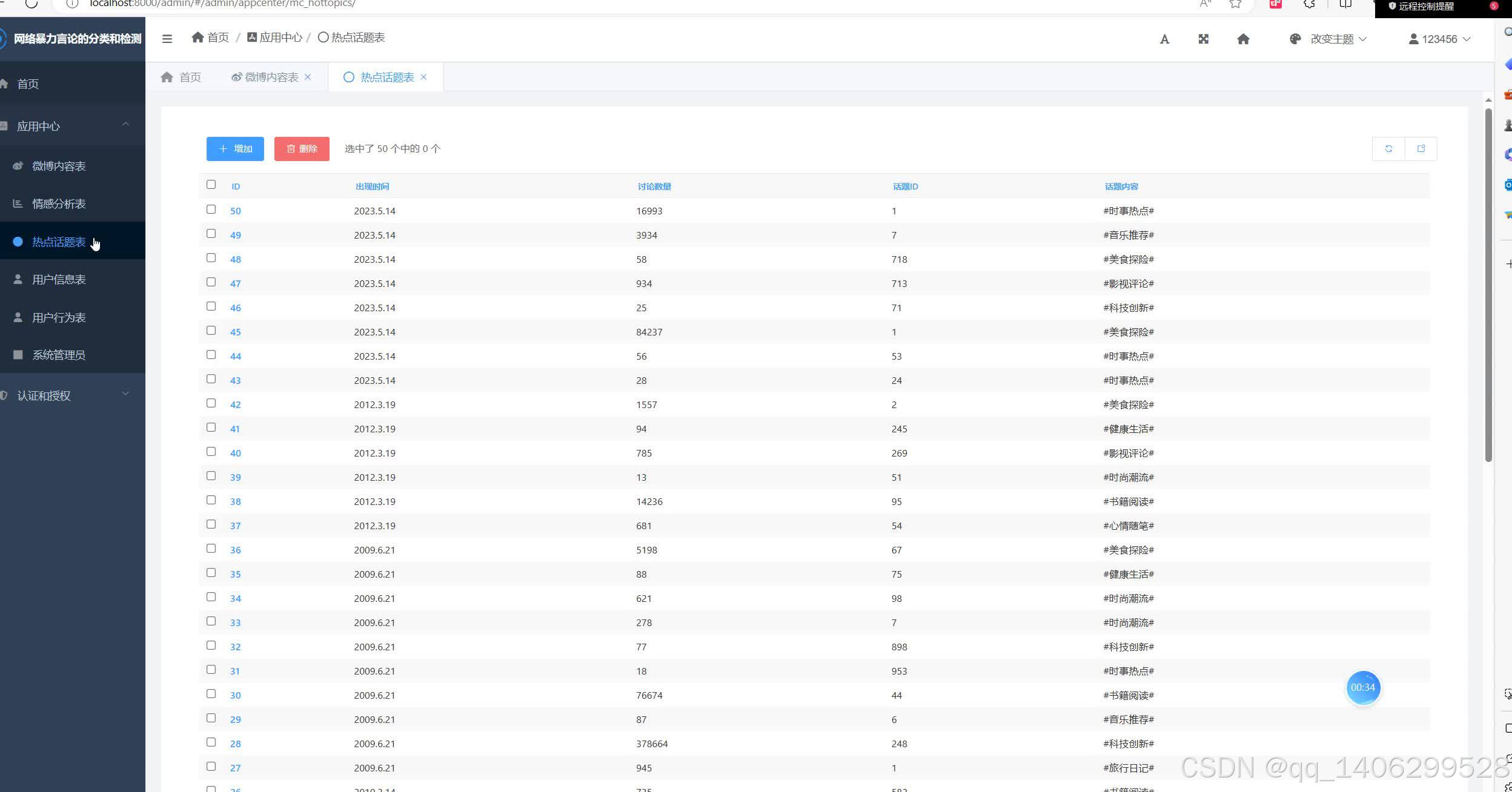Click the browser favorites star icon
1512x792 pixels.
(x=1235, y=4)
